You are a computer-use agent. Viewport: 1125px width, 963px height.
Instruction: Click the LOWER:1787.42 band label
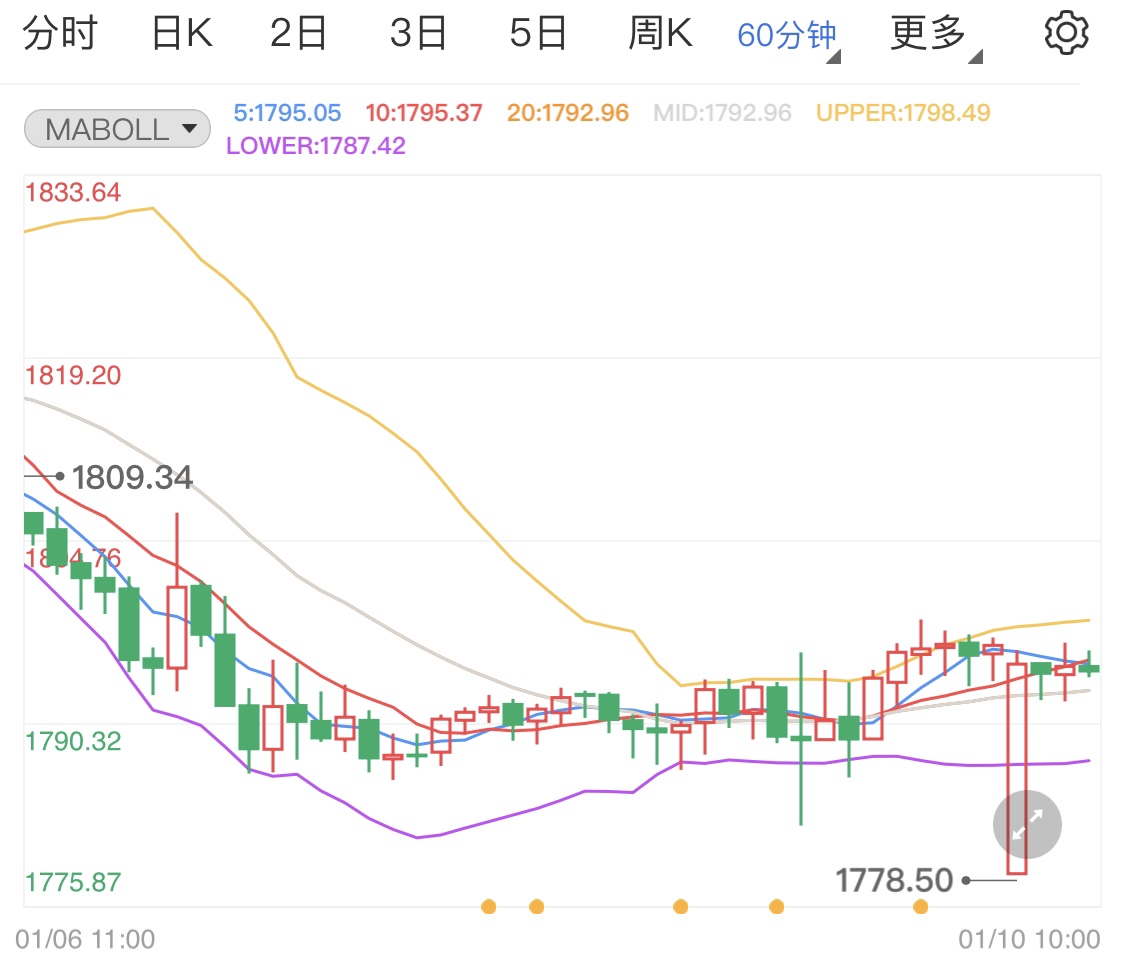(317, 145)
